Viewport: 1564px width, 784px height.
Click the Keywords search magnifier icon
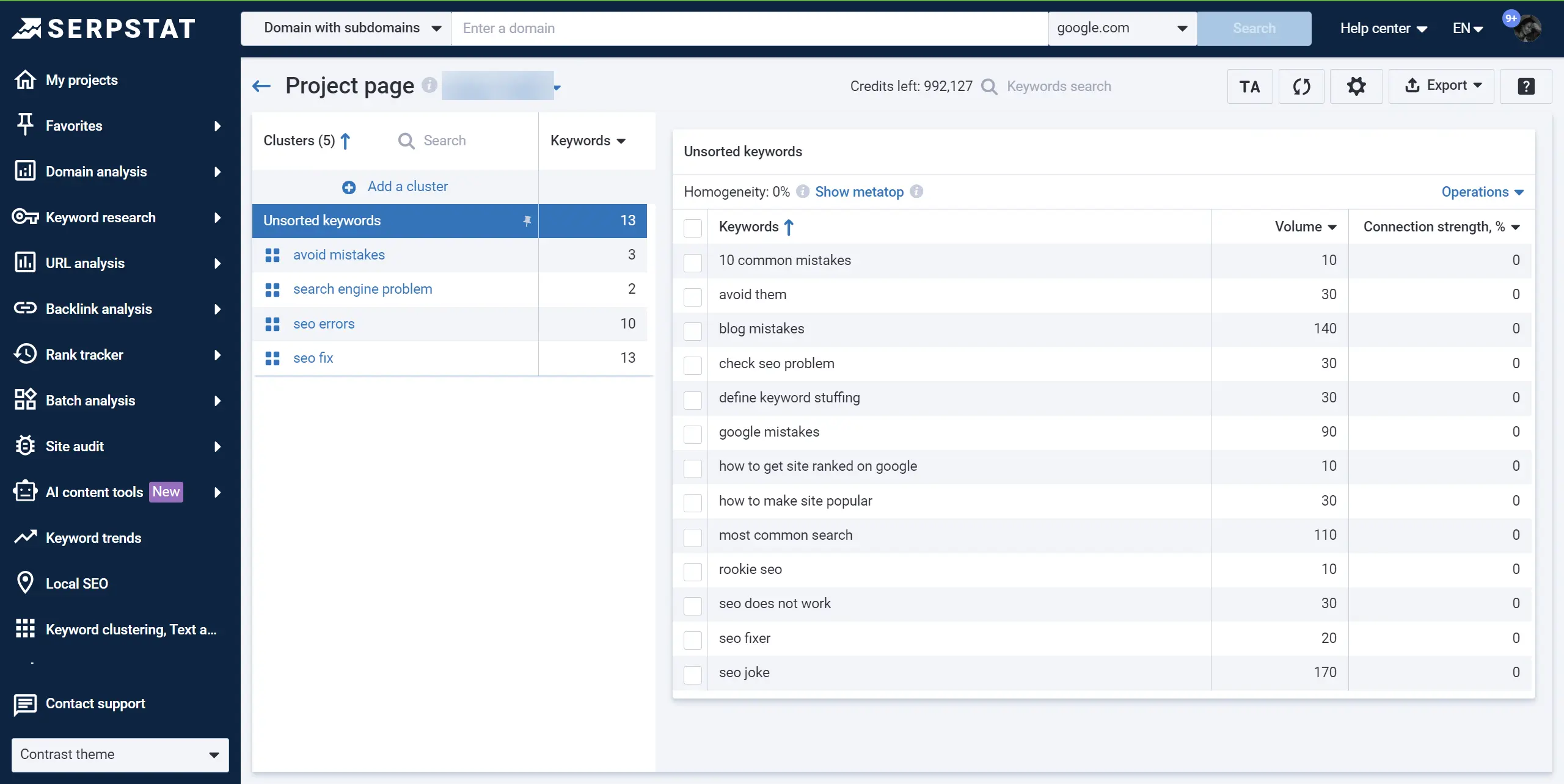[989, 86]
